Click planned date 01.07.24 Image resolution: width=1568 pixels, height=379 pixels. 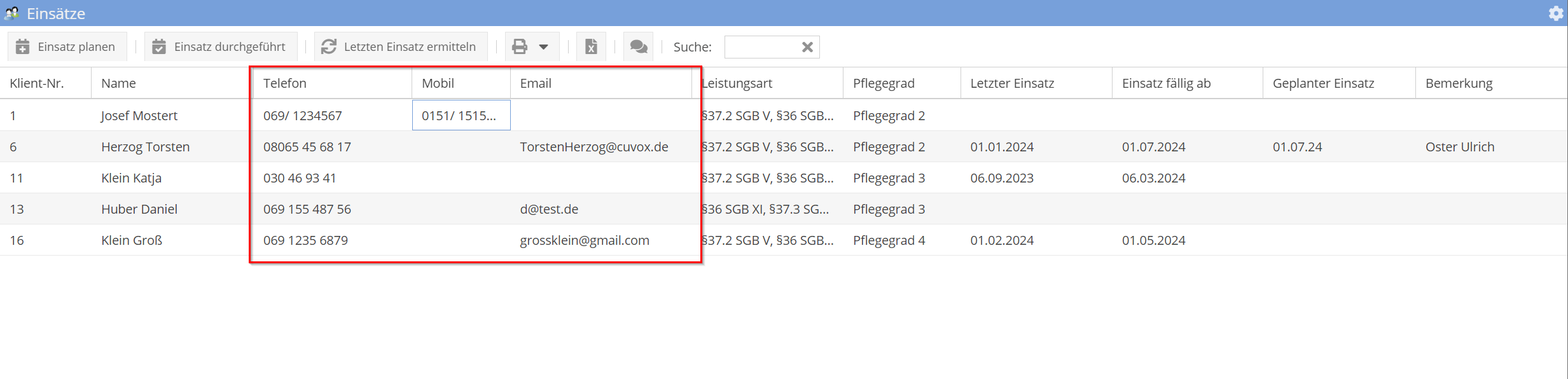1298,147
